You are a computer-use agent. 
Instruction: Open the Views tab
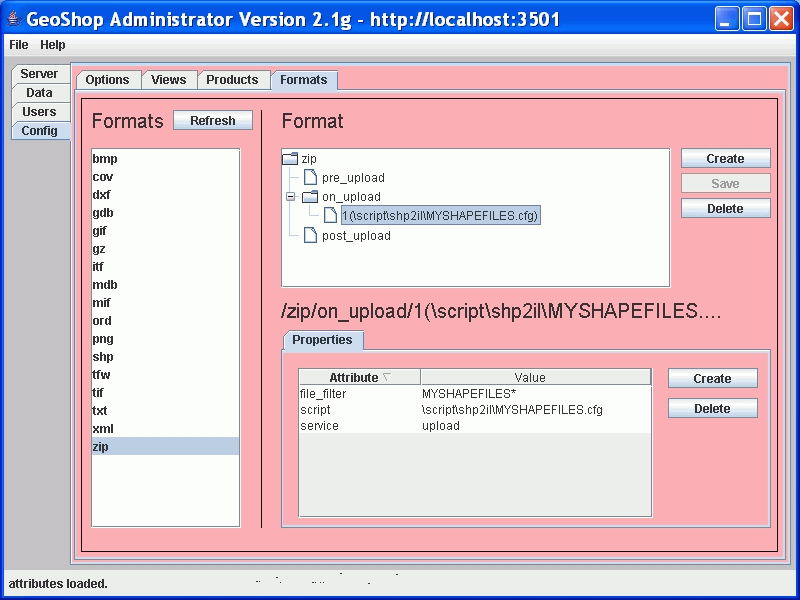click(168, 80)
